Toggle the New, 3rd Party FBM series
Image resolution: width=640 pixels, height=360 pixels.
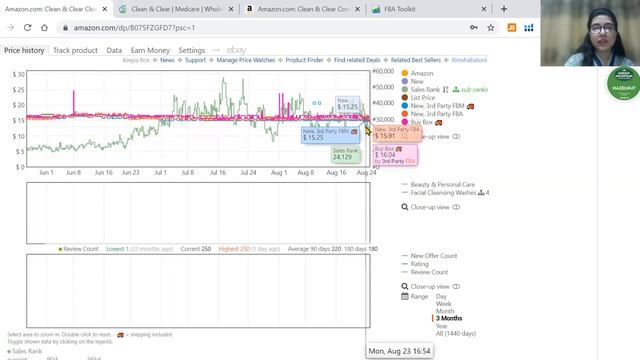pyautogui.click(x=437, y=106)
